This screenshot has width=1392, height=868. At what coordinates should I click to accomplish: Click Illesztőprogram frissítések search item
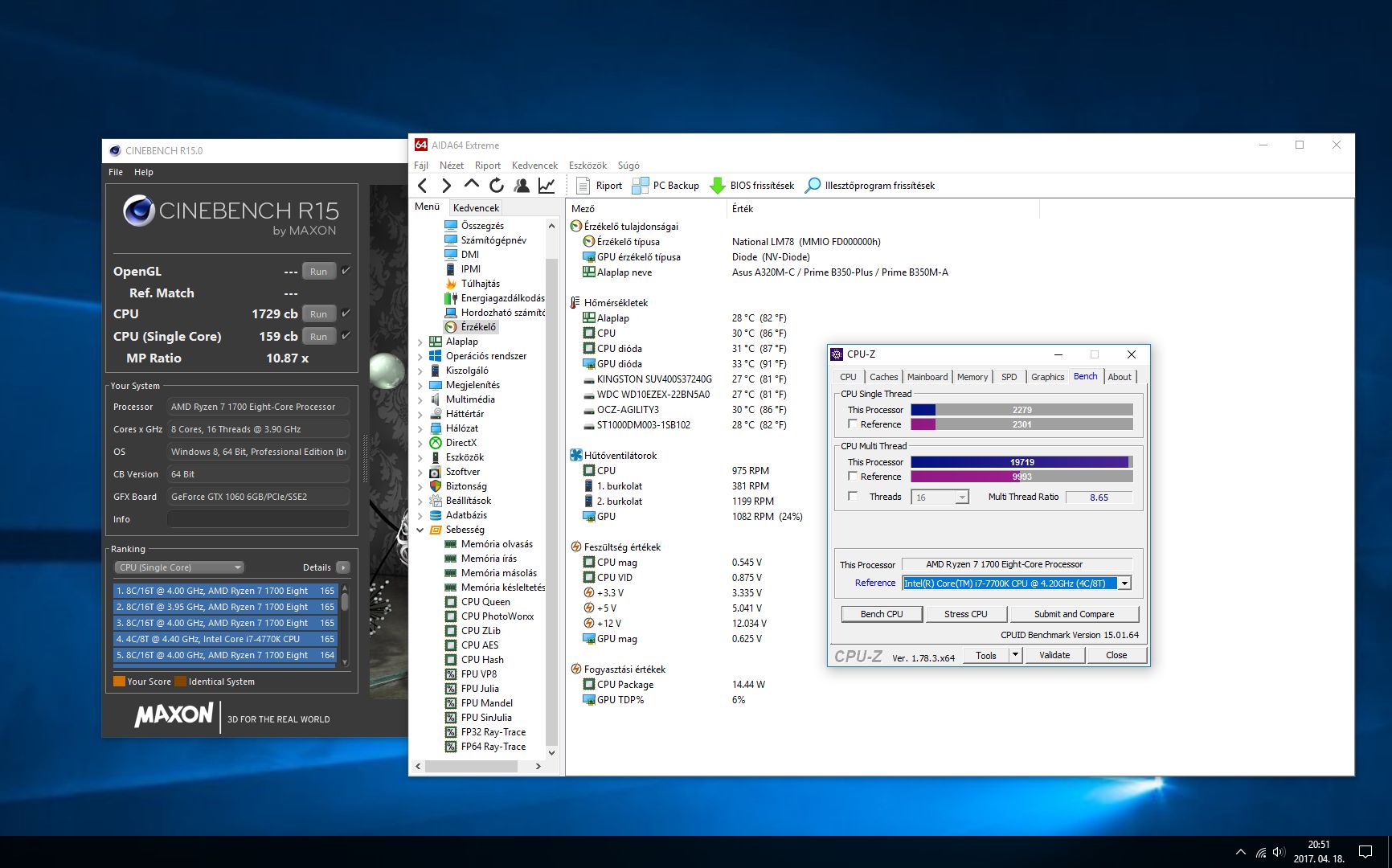point(870,186)
